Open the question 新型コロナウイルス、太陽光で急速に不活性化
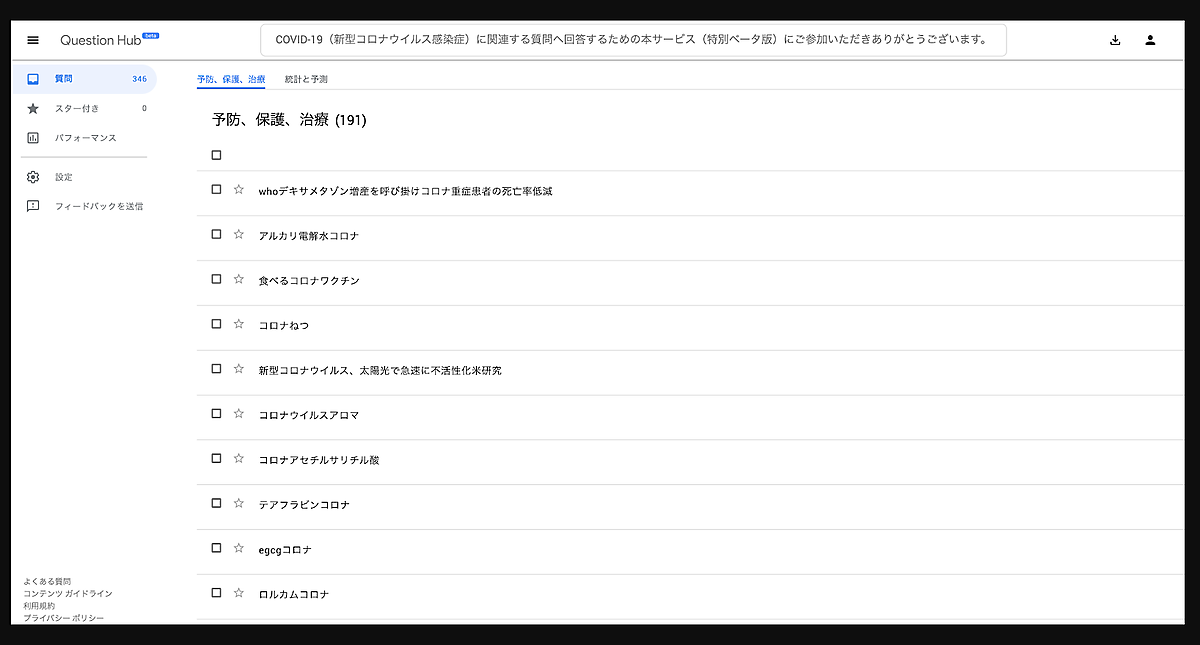Screen dimensions: 1200x645 (380, 370)
